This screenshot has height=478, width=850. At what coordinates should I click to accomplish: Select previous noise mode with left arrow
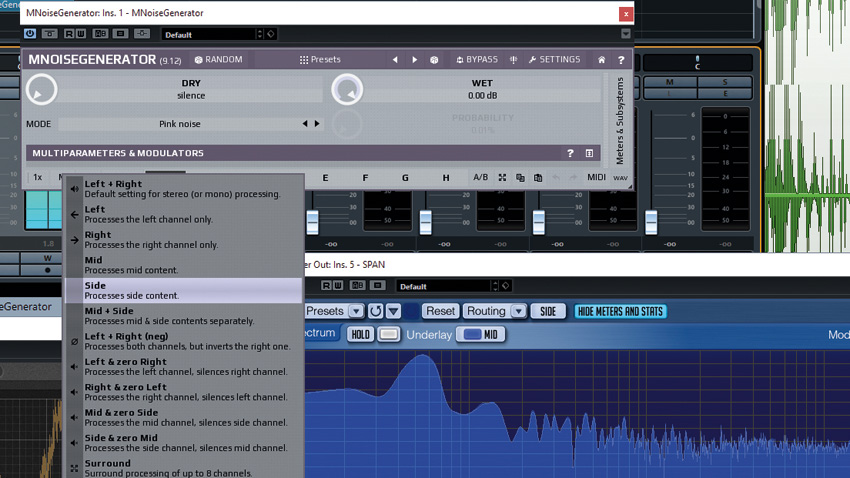pyautogui.click(x=305, y=124)
